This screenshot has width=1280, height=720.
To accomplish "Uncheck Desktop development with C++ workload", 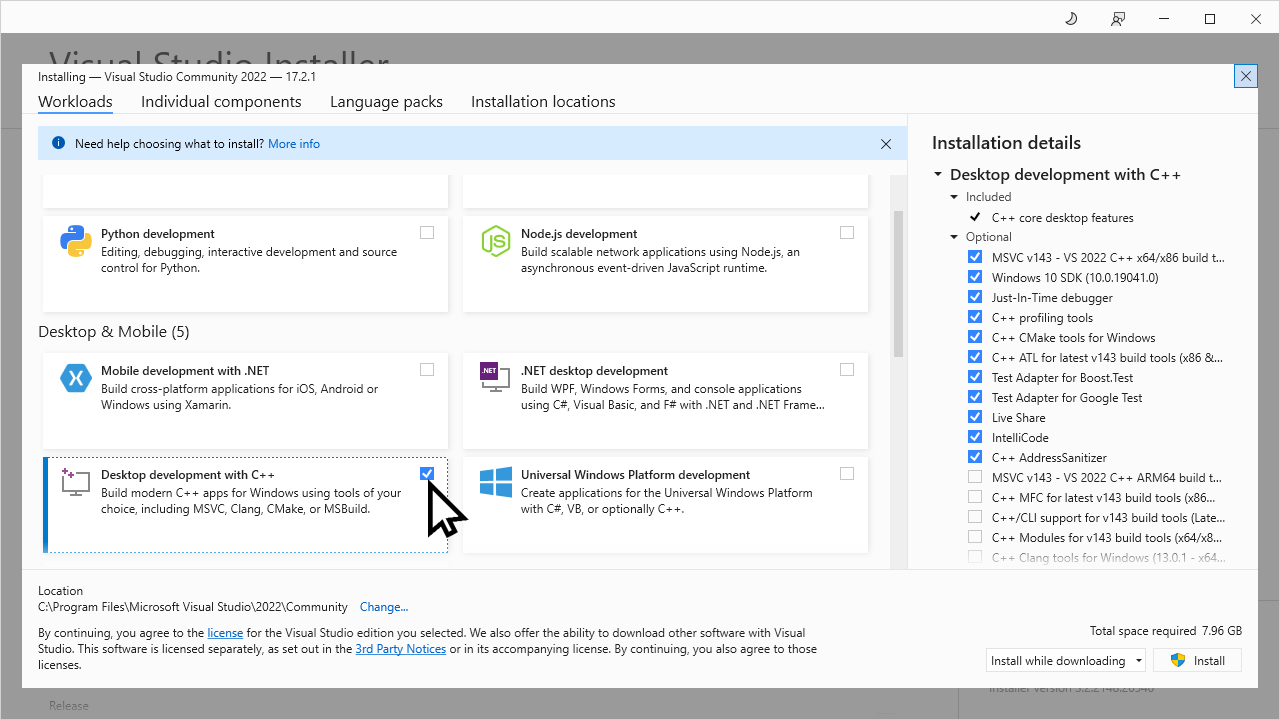I will tap(427, 474).
